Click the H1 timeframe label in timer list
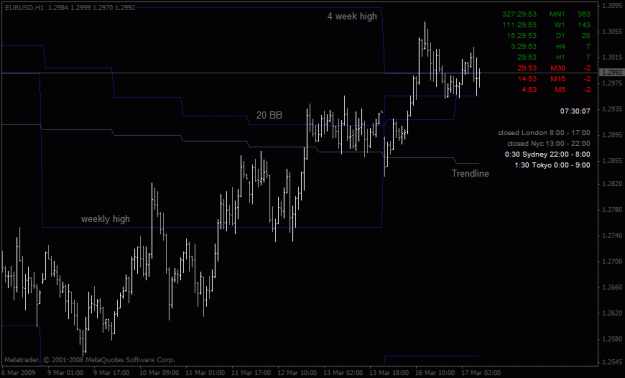The width and height of the screenshot is (625, 378). tap(560, 57)
